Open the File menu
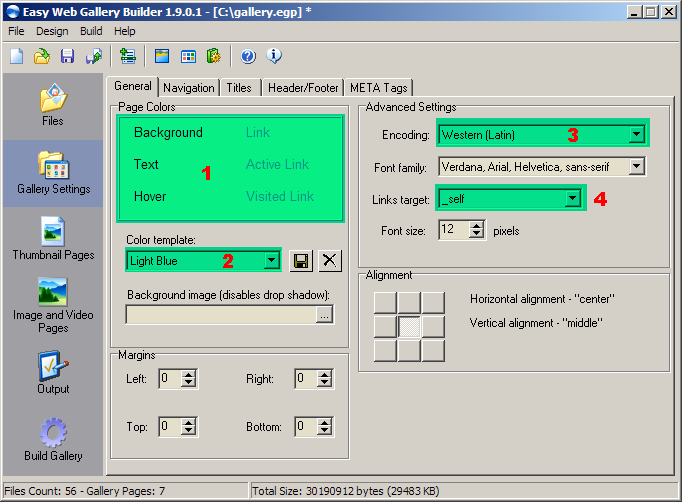This screenshot has height=502, width=682. click(x=16, y=31)
